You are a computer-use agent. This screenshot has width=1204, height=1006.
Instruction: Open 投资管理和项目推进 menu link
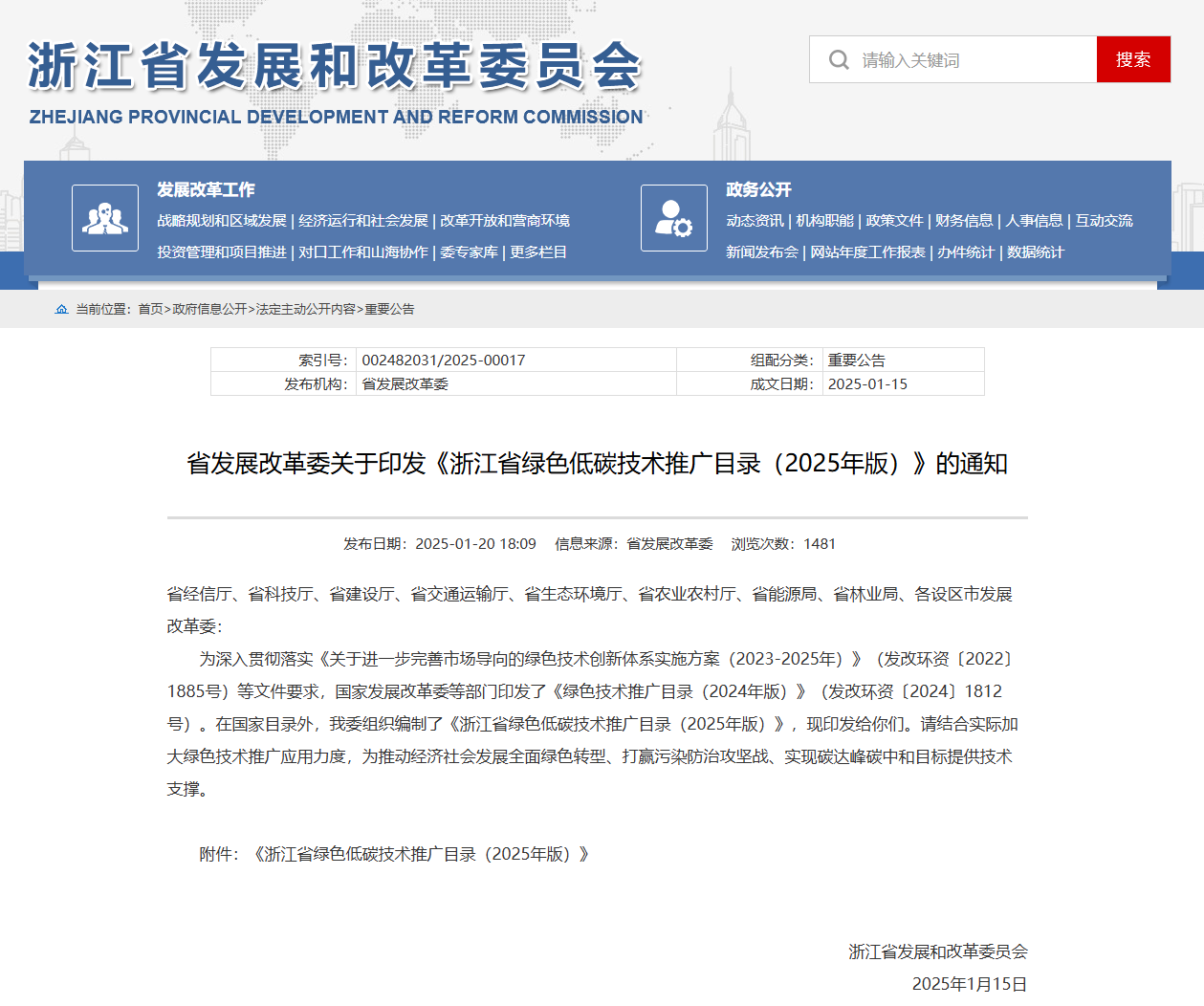pyautogui.click(x=222, y=252)
